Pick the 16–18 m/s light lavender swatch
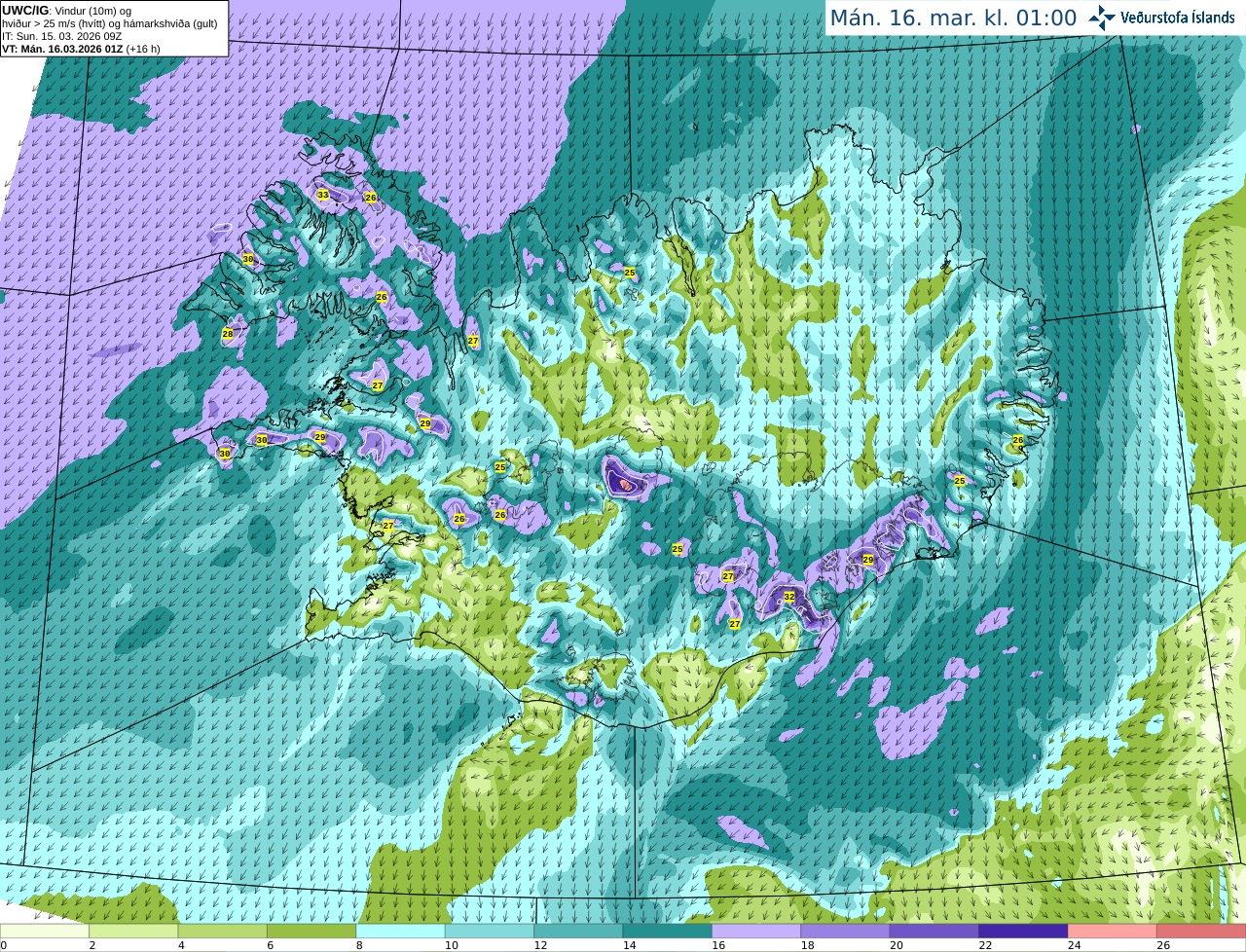Image resolution: width=1246 pixels, height=952 pixels. coord(757,931)
